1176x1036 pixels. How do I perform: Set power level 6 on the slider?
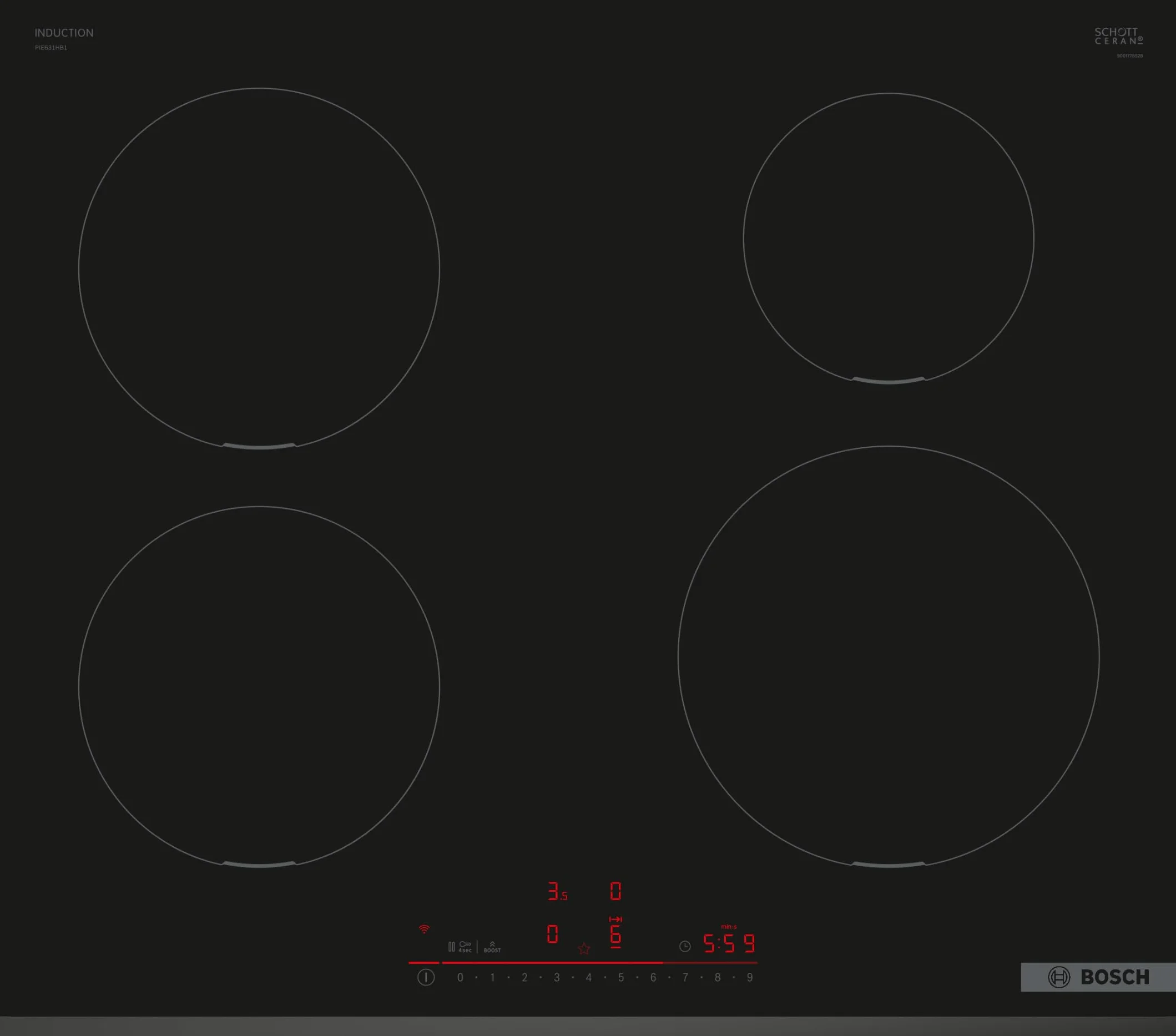click(x=654, y=977)
